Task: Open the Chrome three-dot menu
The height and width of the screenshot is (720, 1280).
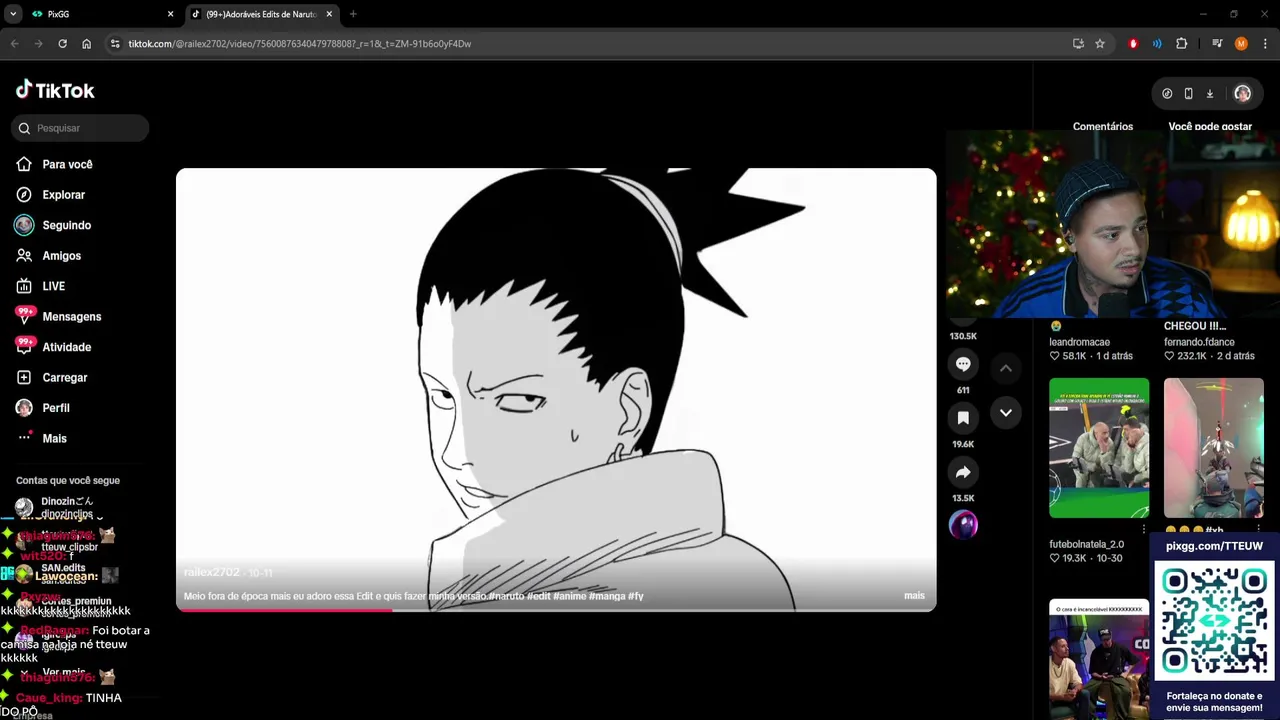Action: [x=1263, y=44]
